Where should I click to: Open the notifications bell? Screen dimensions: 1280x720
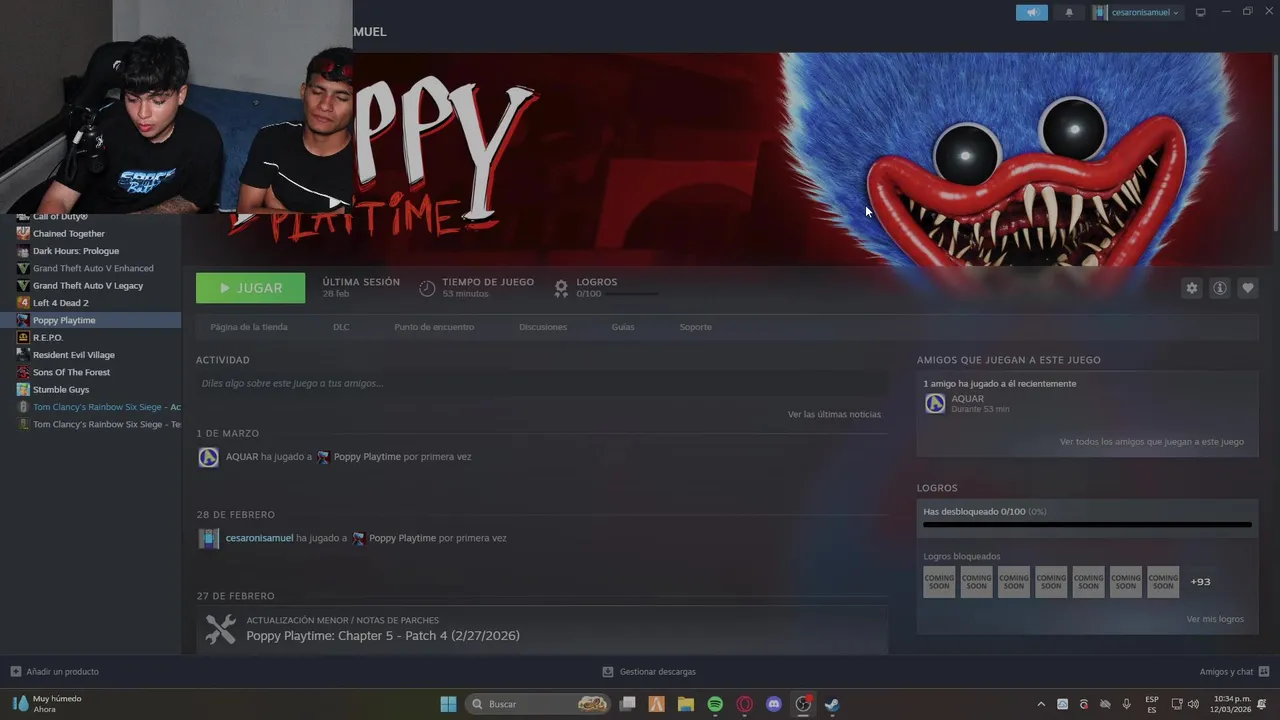pos(1069,12)
